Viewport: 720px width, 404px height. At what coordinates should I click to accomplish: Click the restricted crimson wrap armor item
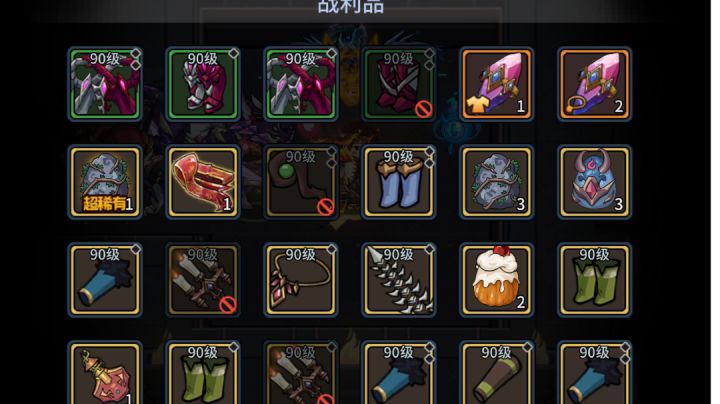[x=399, y=84]
